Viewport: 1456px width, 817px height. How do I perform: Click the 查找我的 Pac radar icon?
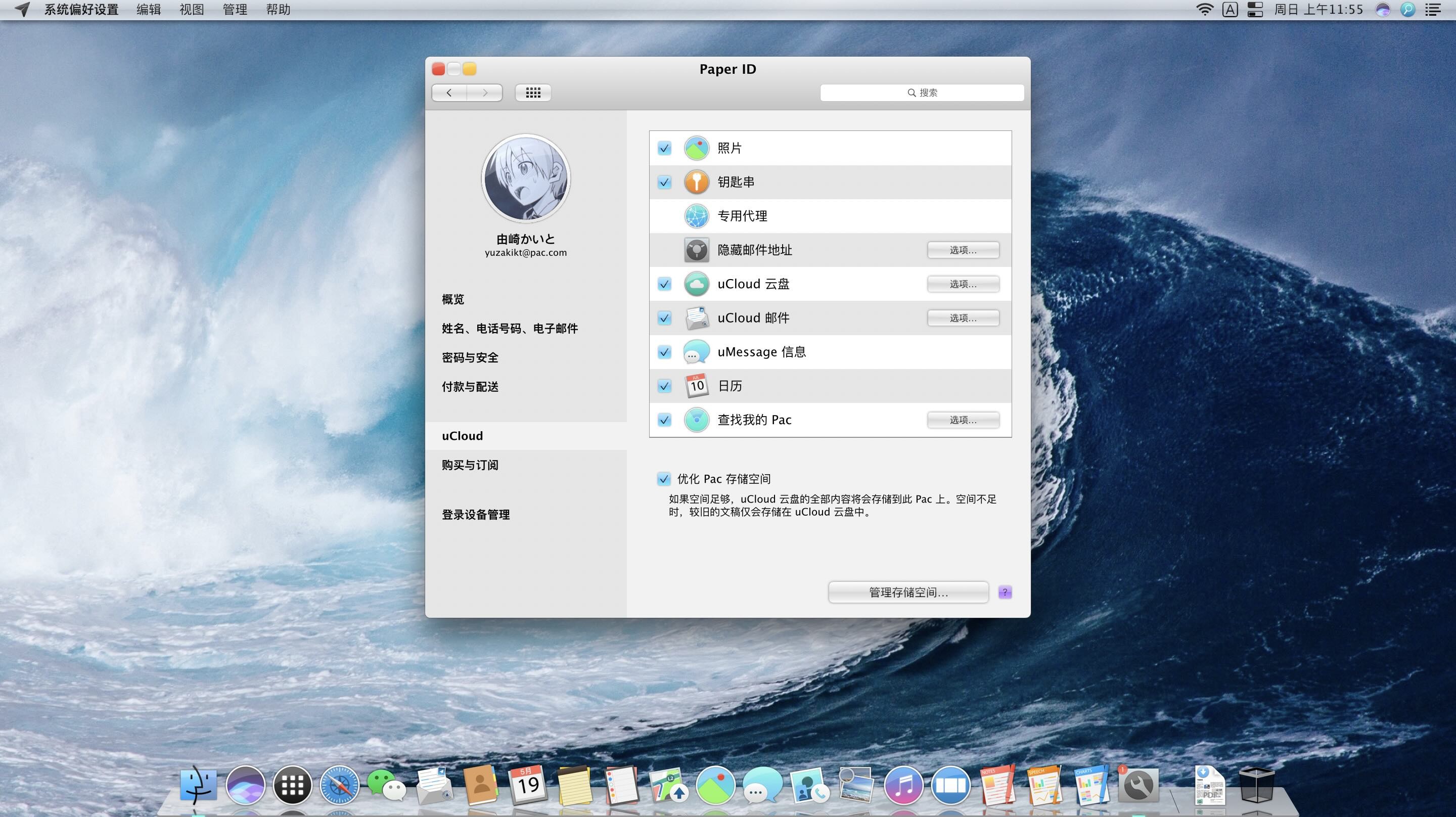pos(696,420)
